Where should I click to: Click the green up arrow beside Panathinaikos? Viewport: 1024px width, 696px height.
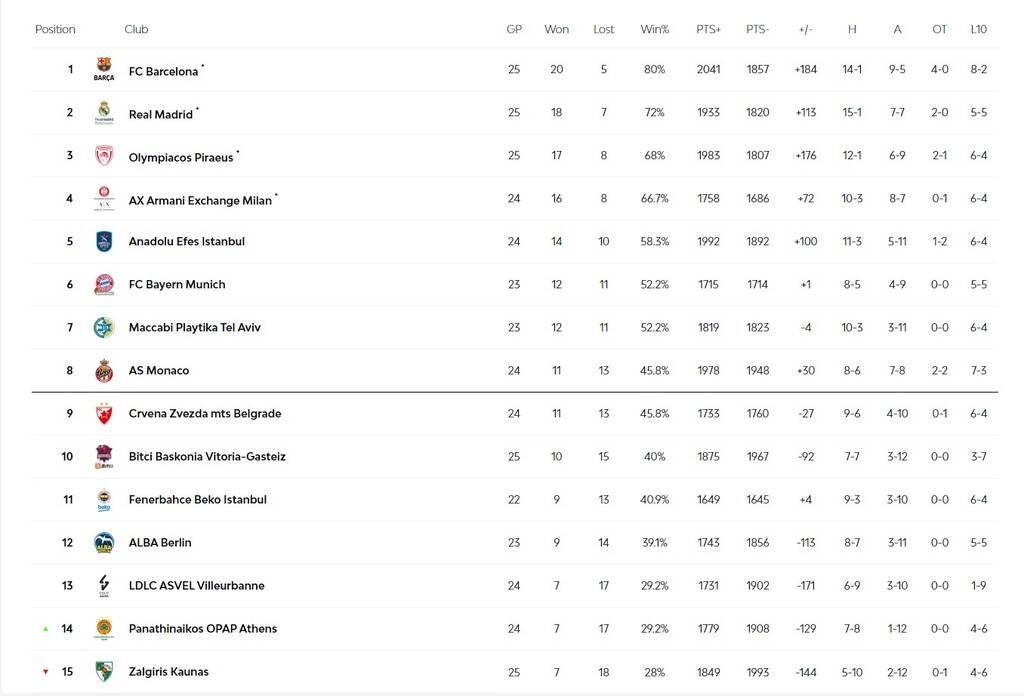[45, 629]
